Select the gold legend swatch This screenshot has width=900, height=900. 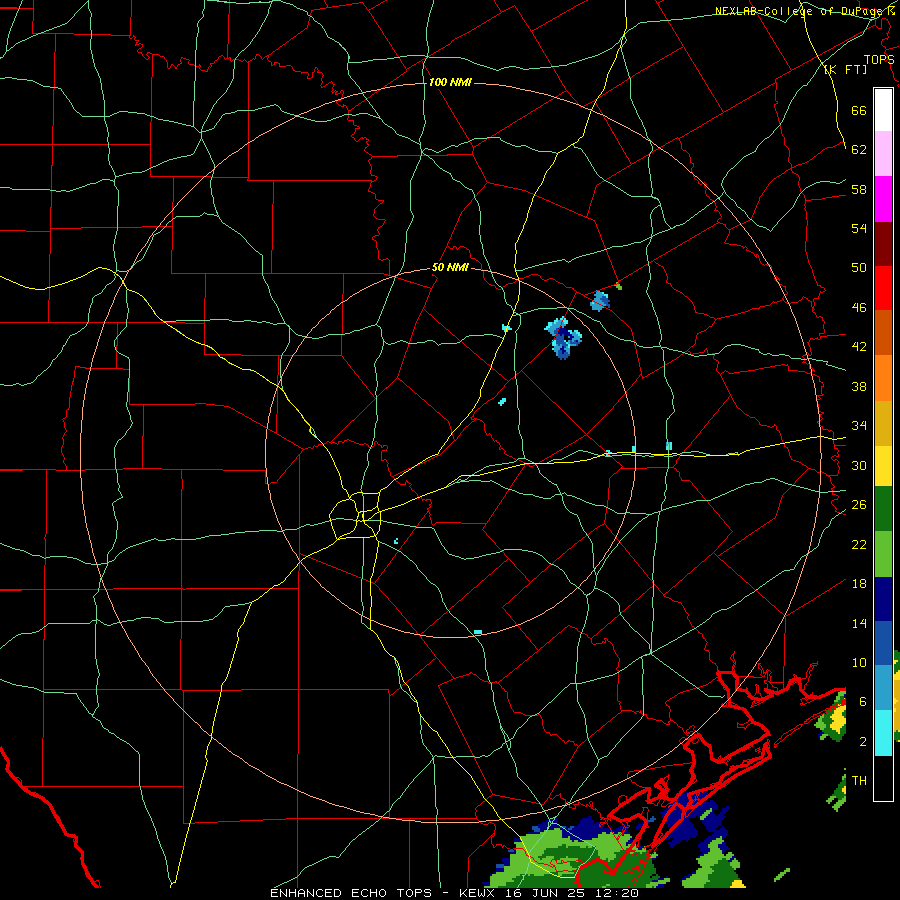(883, 423)
